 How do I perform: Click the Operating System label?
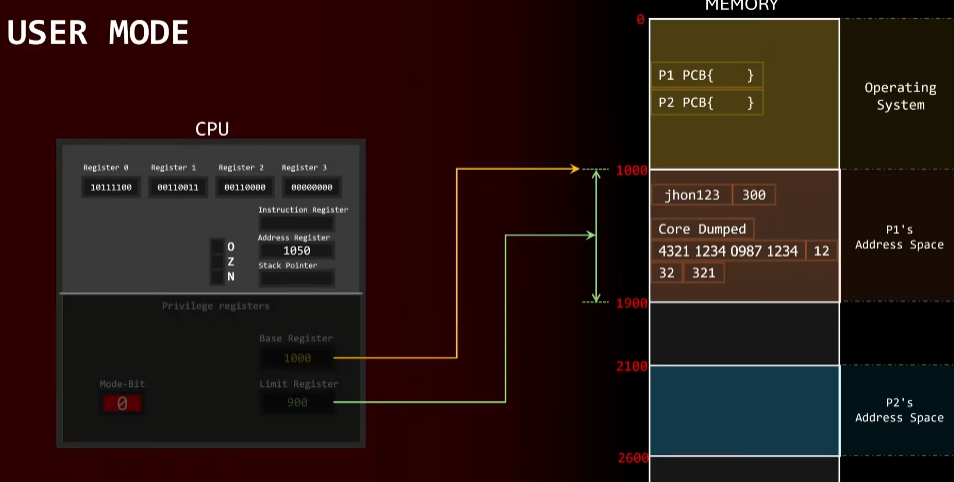[x=900, y=96]
